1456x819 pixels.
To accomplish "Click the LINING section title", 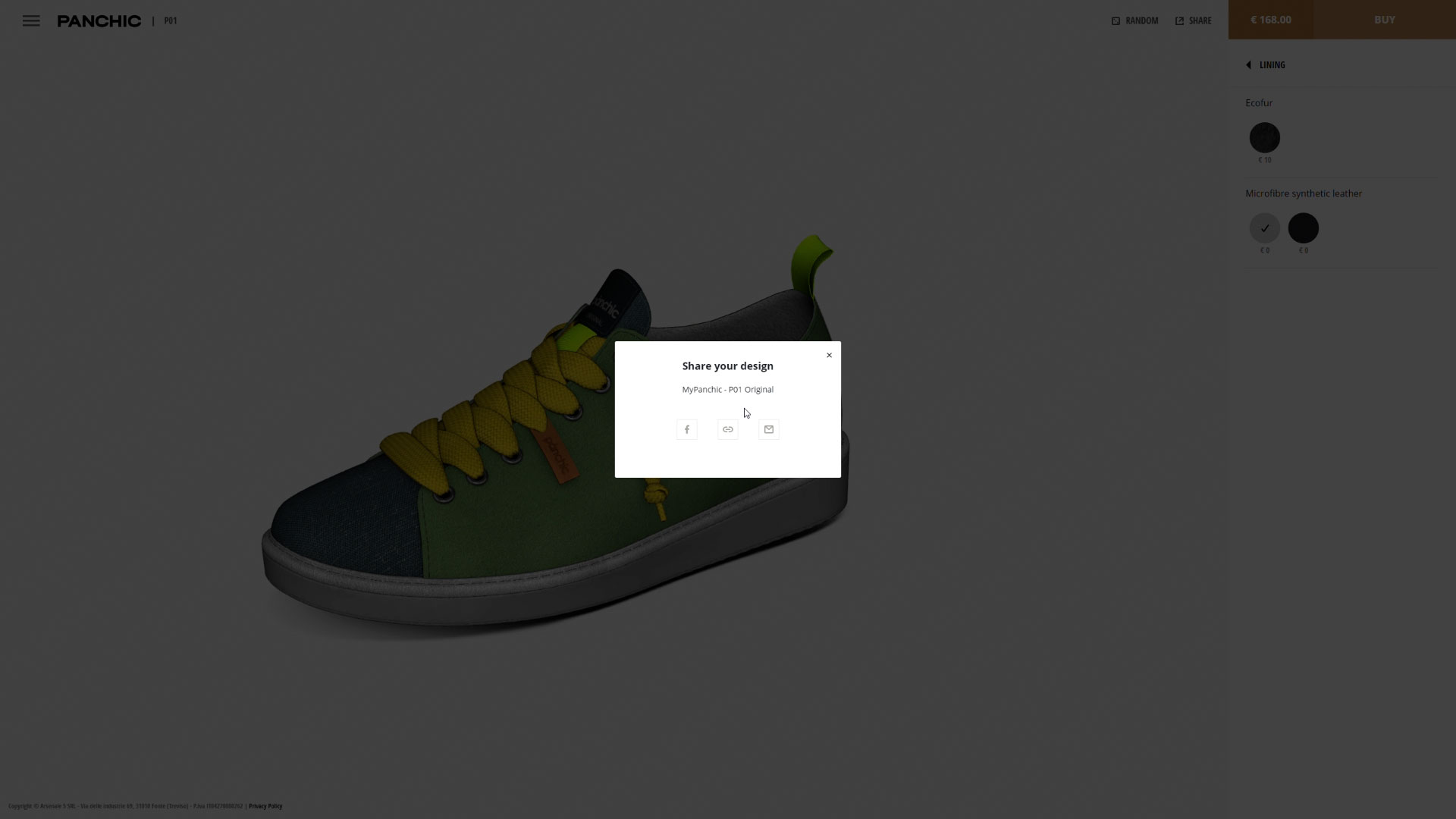I will click(1272, 65).
